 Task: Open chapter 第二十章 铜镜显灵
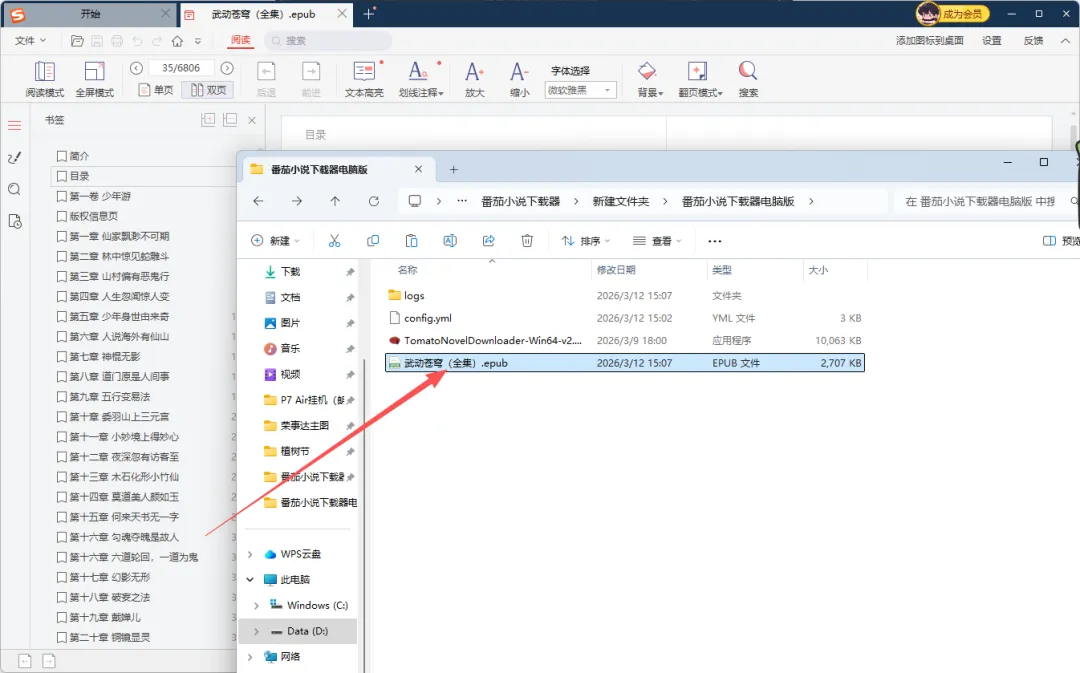click(x=110, y=637)
